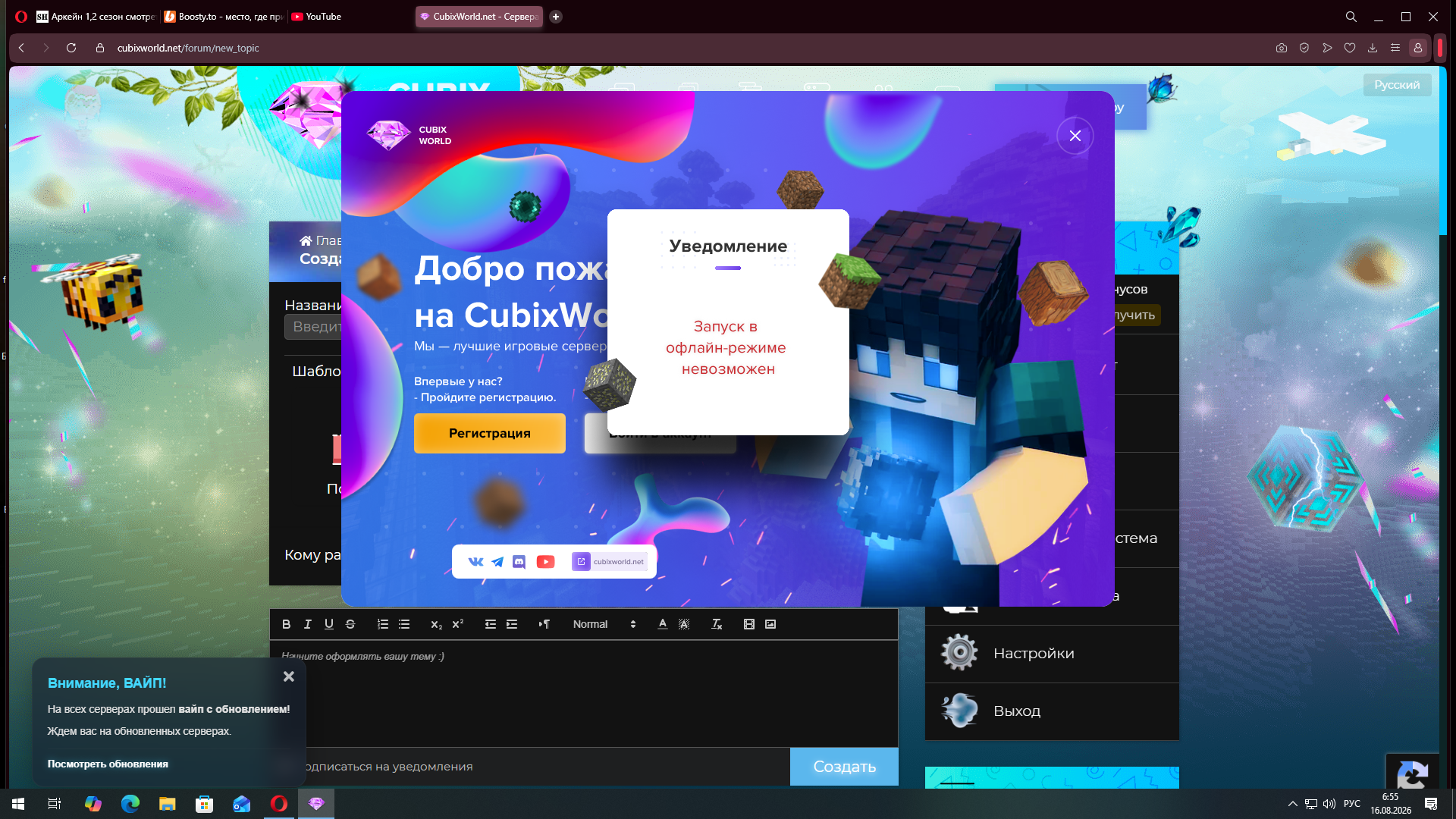The width and height of the screenshot is (1456, 819).
Task: Click the Создать button
Action: 844,767
